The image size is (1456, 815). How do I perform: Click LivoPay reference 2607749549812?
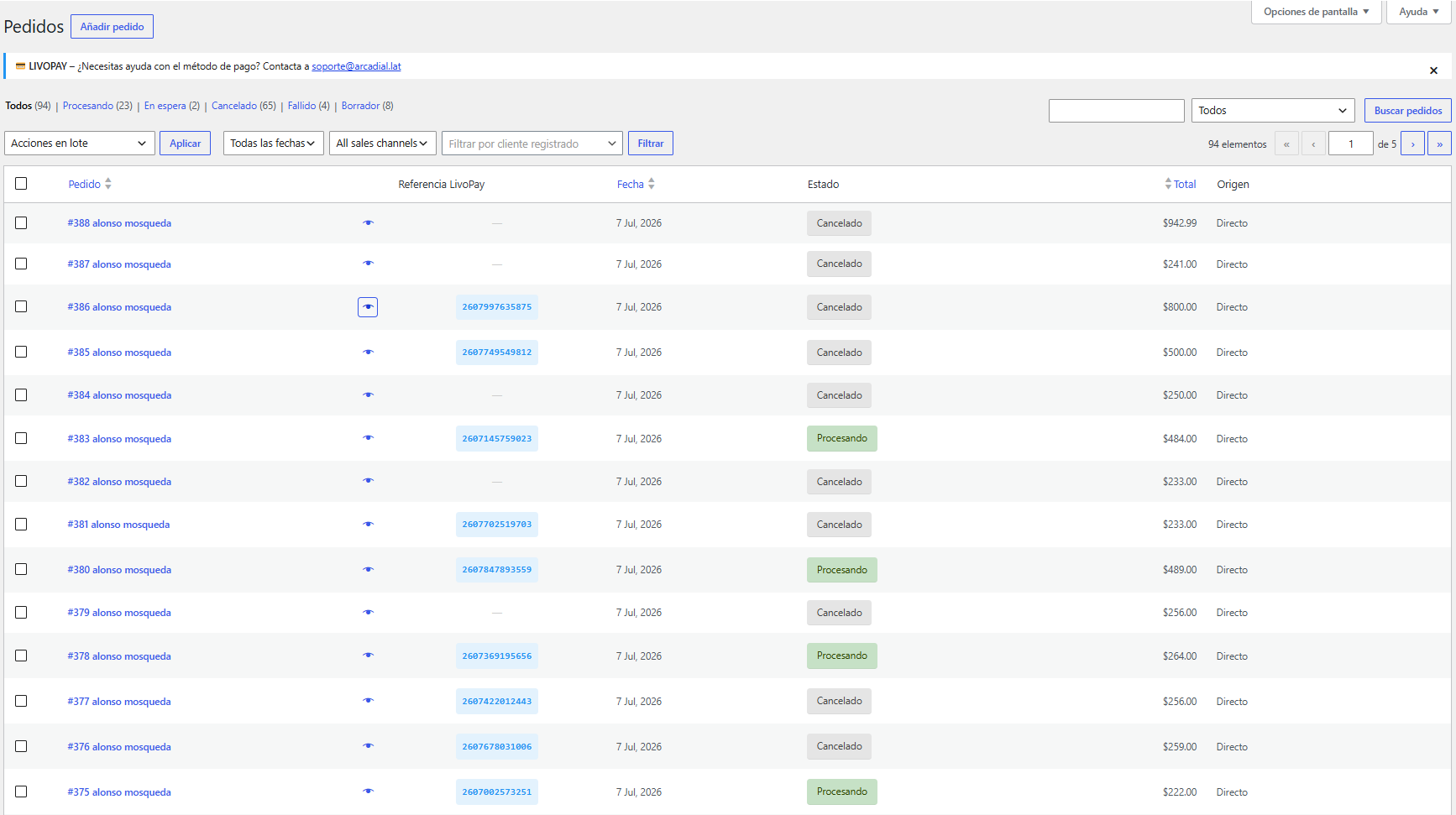497,353
